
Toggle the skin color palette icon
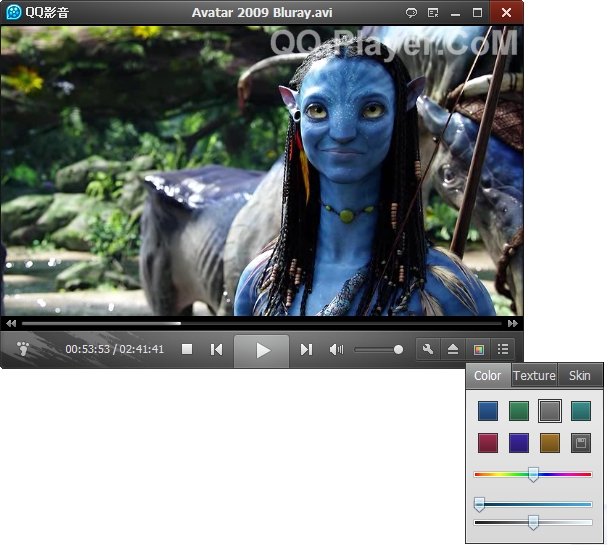coord(478,350)
